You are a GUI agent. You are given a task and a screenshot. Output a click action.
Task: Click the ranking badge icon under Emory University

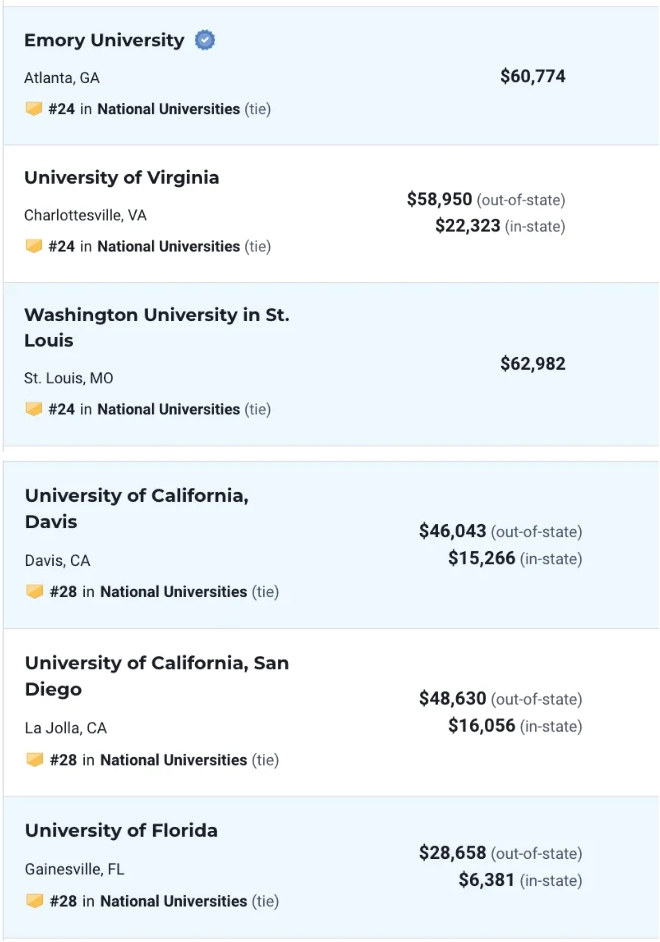[34, 109]
